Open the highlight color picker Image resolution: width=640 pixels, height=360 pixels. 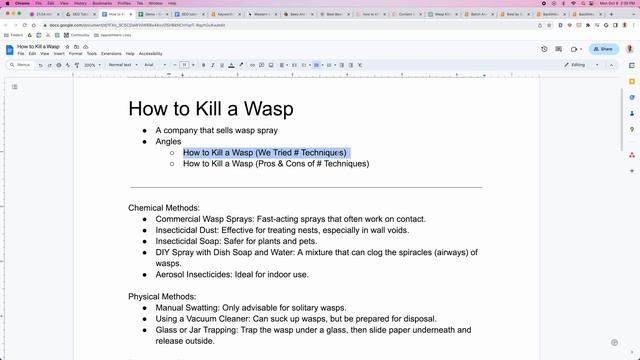[x=241, y=65]
